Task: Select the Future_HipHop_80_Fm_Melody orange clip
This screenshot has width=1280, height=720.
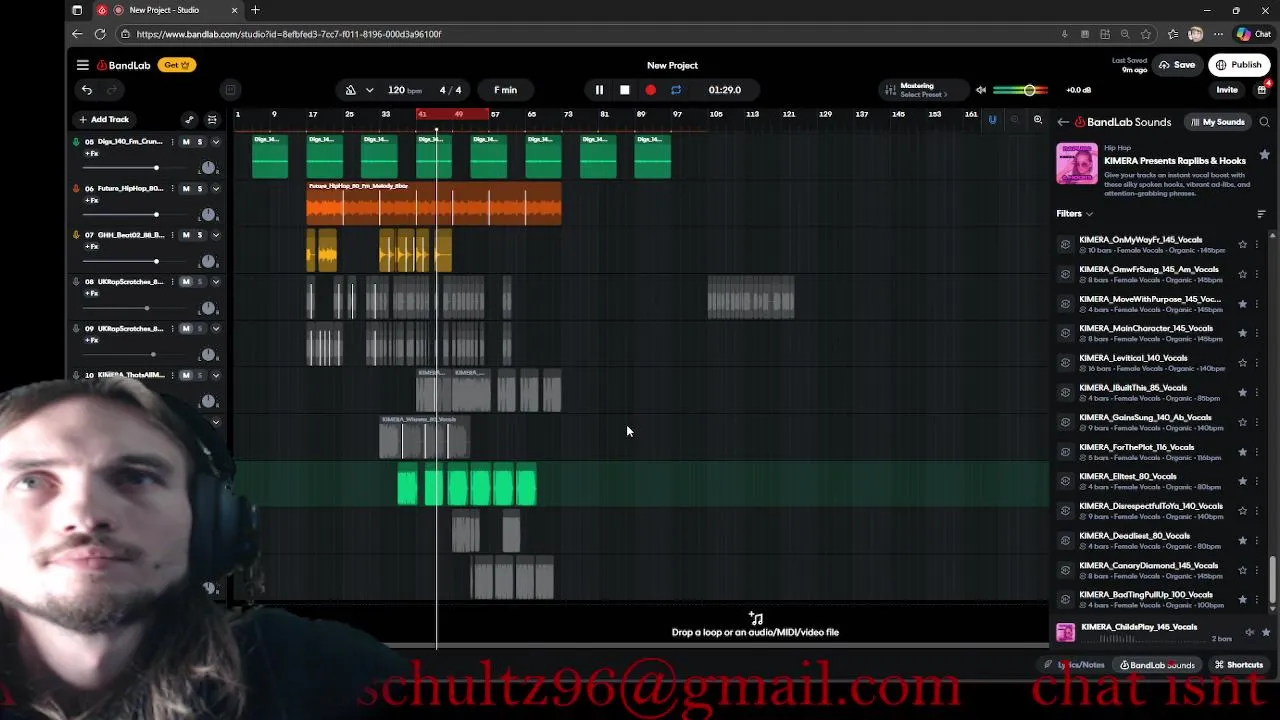Action: pyautogui.click(x=434, y=203)
